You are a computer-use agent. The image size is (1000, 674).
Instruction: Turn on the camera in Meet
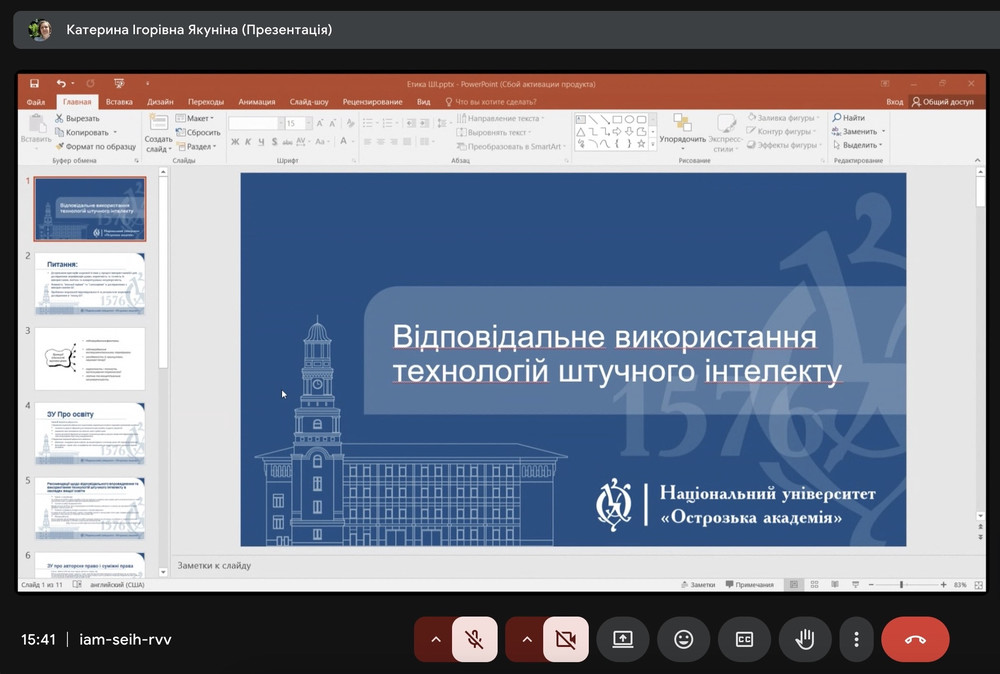pyautogui.click(x=565, y=639)
